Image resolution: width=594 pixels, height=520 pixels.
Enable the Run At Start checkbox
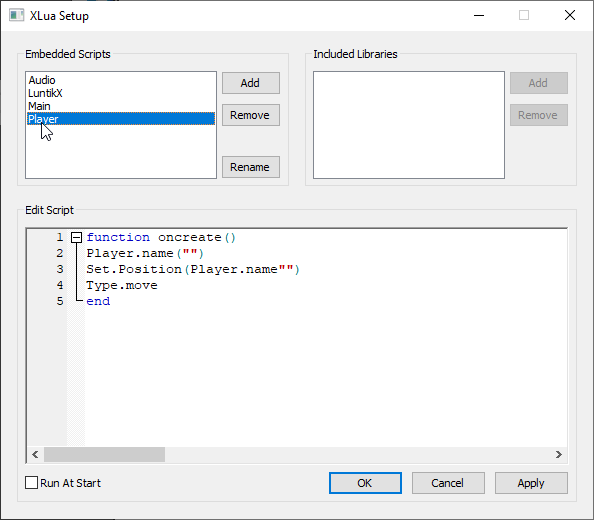click(x=31, y=483)
